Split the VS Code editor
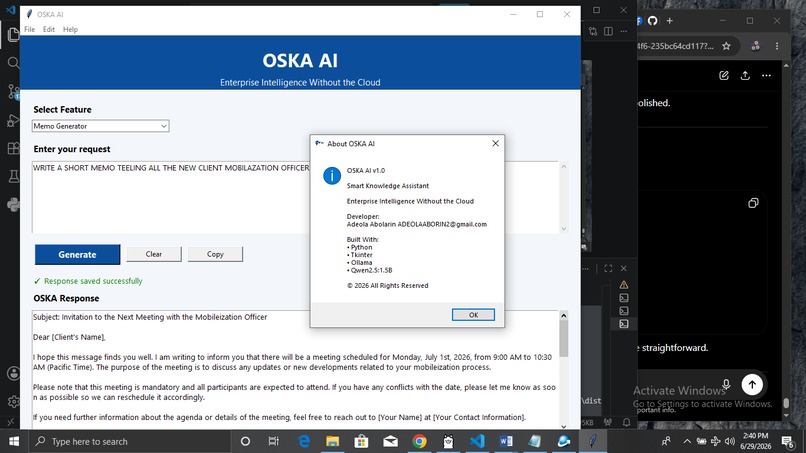Image resolution: width=806 pixels, height=453 pixels. click(x=609, y=31)
